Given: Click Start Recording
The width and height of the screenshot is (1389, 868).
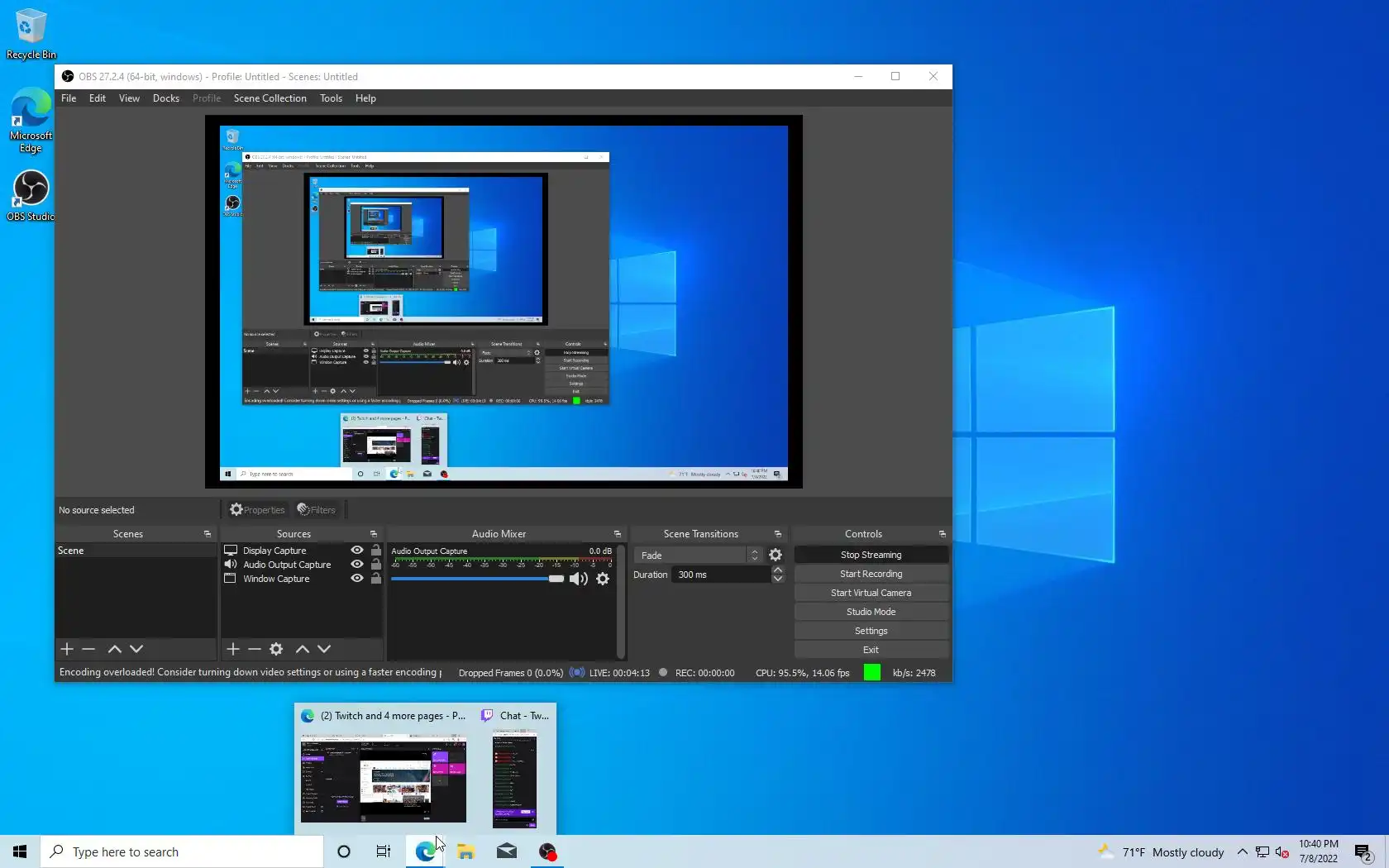Looking at the screenshot, I should 871,574.
